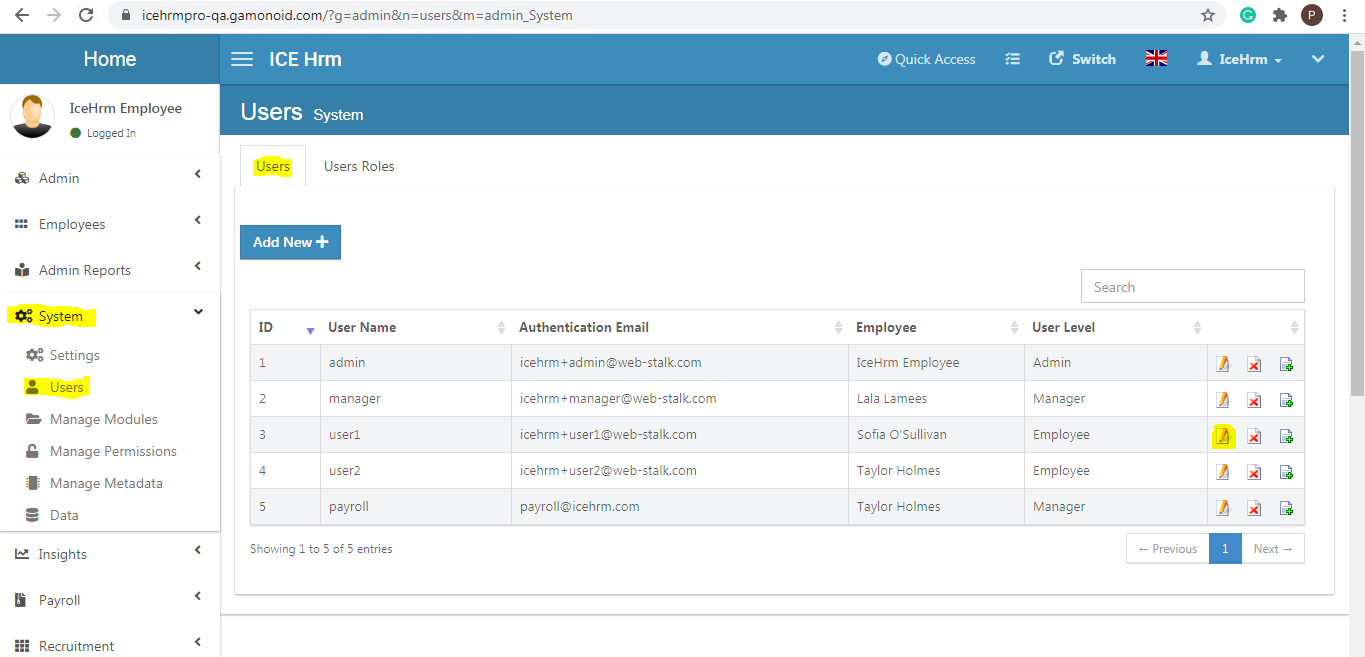The height and width of the screenshot is (657, 1365).
Task: Expand the Payroll sidebar menu
Action: pos(110,600)
